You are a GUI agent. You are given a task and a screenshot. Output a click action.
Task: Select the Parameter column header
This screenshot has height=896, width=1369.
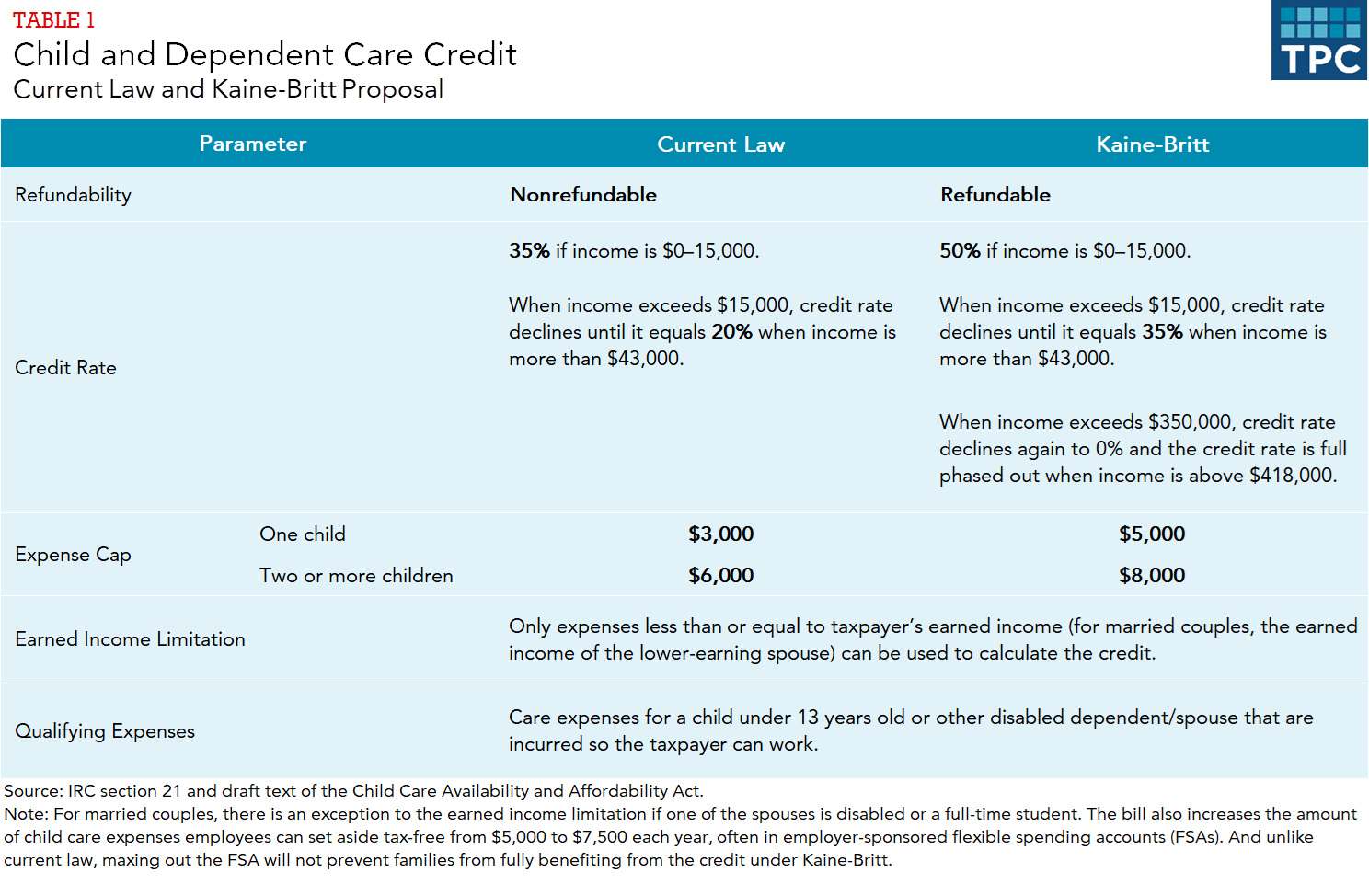pos(252,144)
